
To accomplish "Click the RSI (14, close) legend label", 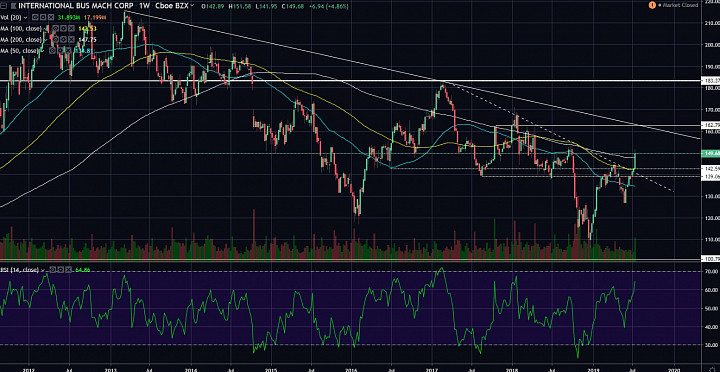I will [x=20, y=270].
